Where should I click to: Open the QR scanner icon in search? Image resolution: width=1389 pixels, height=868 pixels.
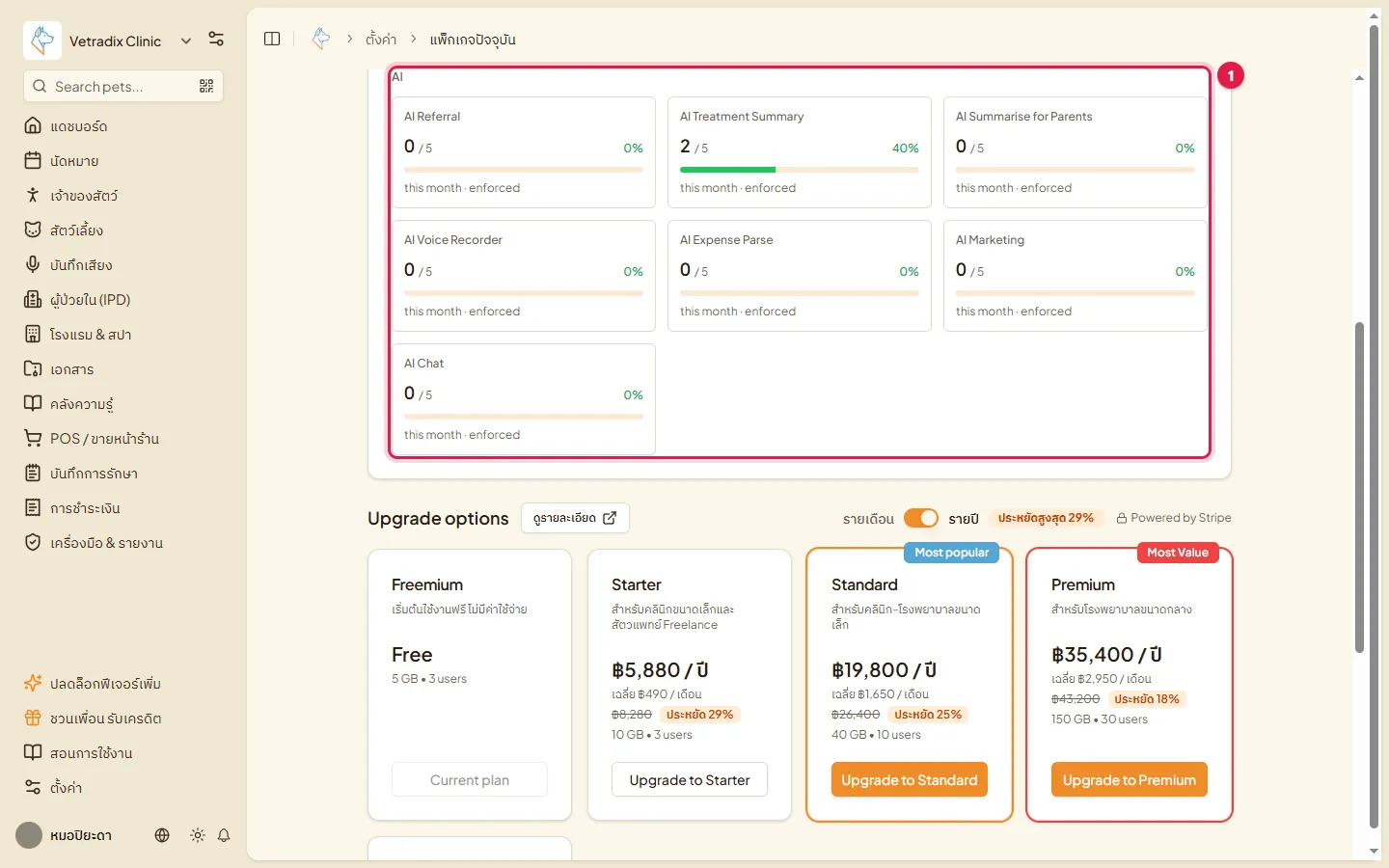click(x=206, y=87)
